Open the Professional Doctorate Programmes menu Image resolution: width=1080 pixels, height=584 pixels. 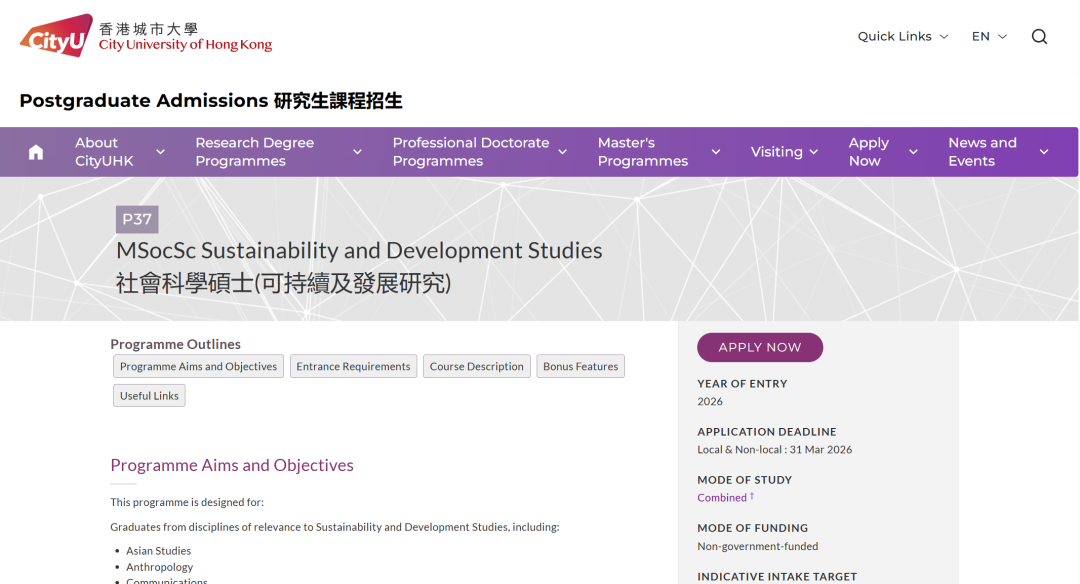click(x=470, y=152)
